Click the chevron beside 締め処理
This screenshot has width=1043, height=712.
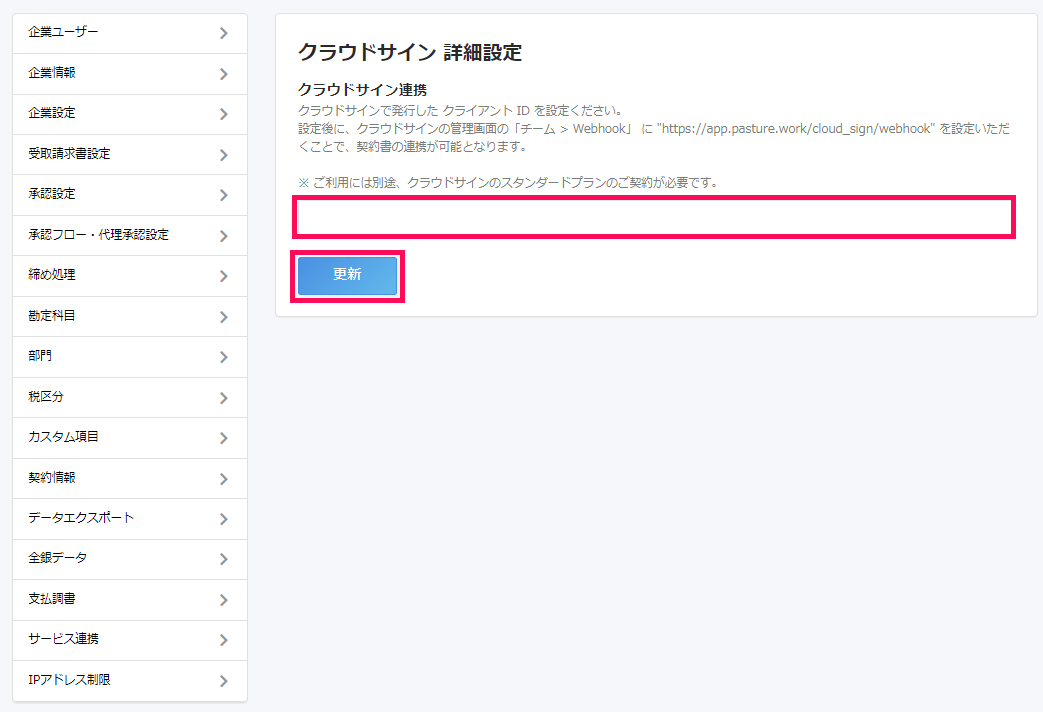[224, 276]
